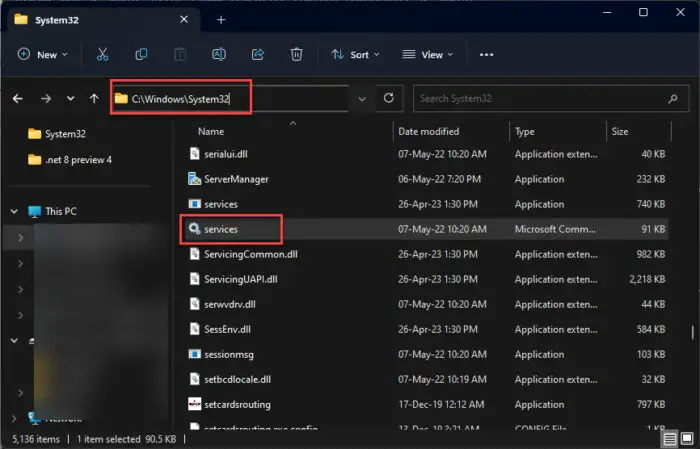The height and width of the screenshot is (449, 700).
Task: Go forward with the right arrow
Action: coord(46,99)
